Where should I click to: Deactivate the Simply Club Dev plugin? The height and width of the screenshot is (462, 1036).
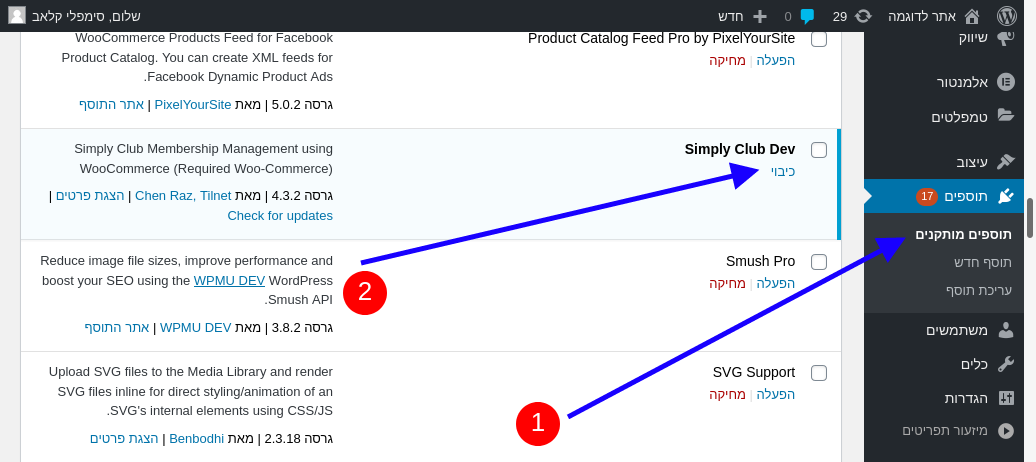[x=783, y=171]
